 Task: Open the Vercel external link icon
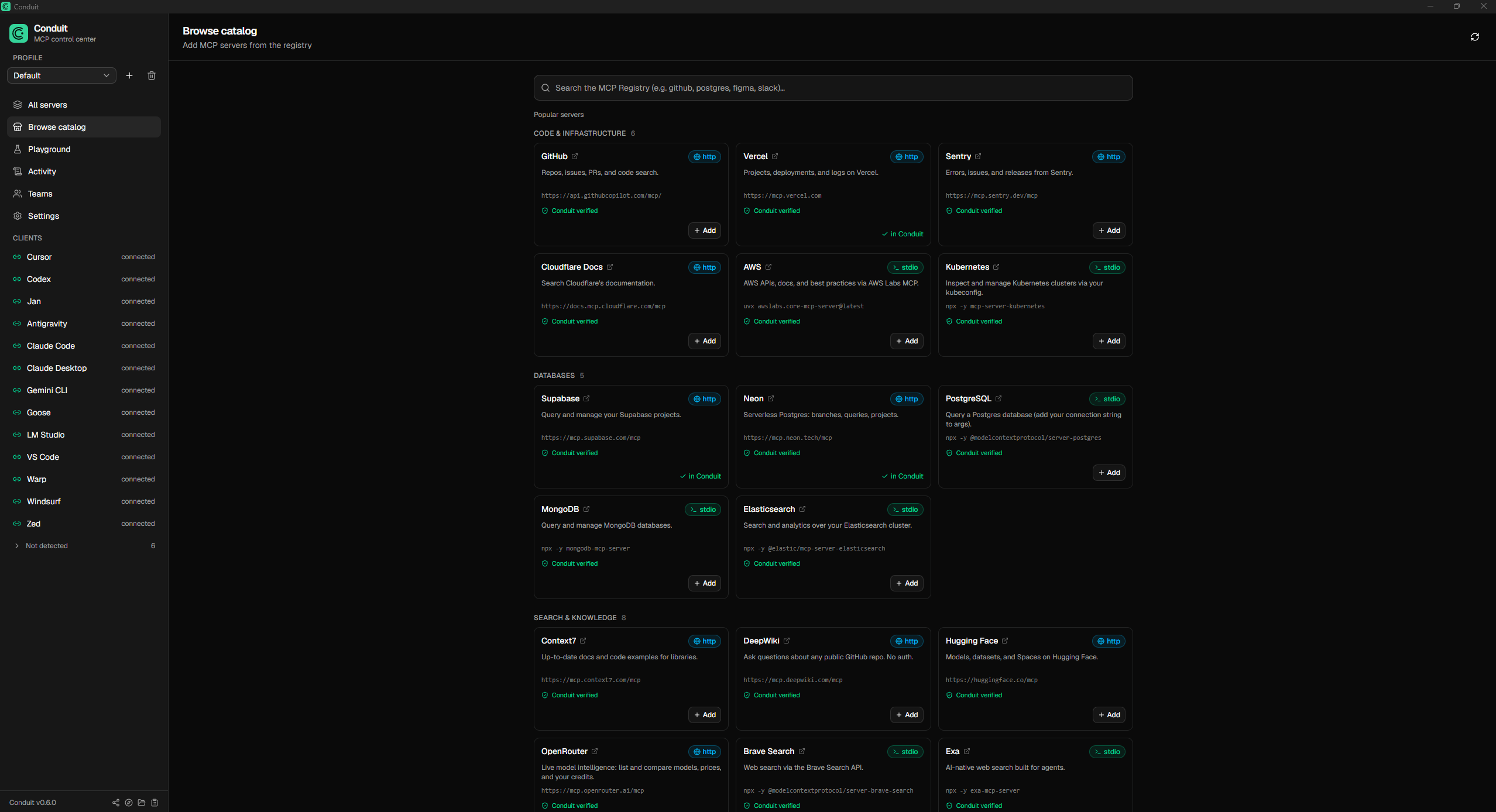(775, 156)
